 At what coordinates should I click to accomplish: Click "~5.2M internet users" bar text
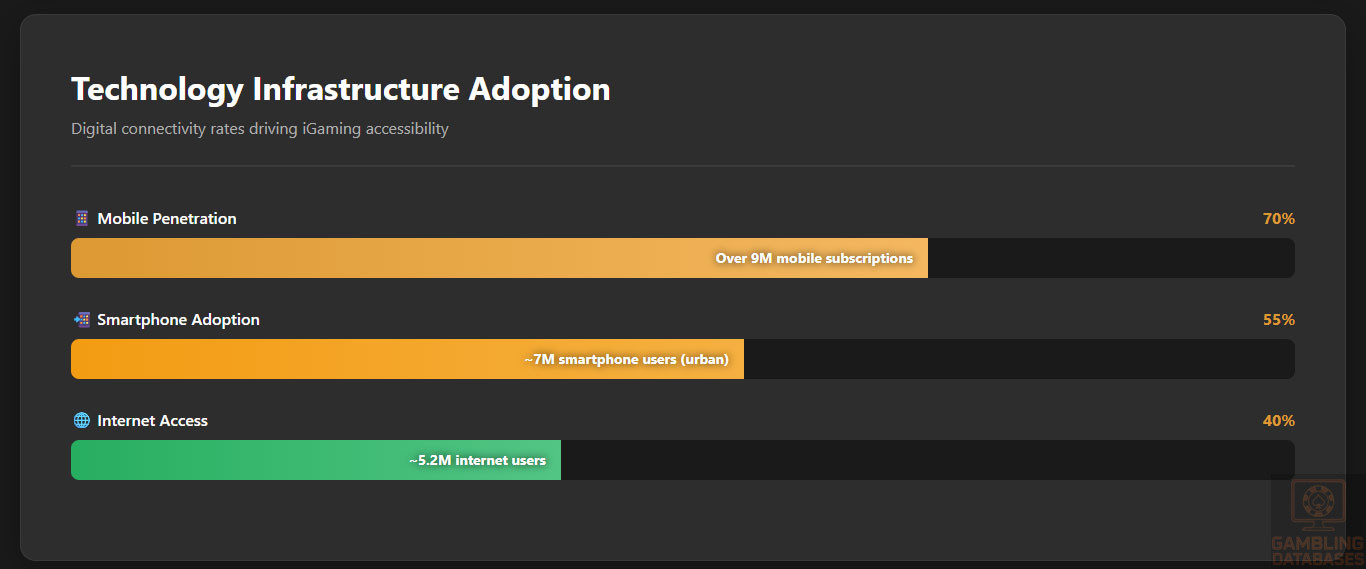coord(477,460)
